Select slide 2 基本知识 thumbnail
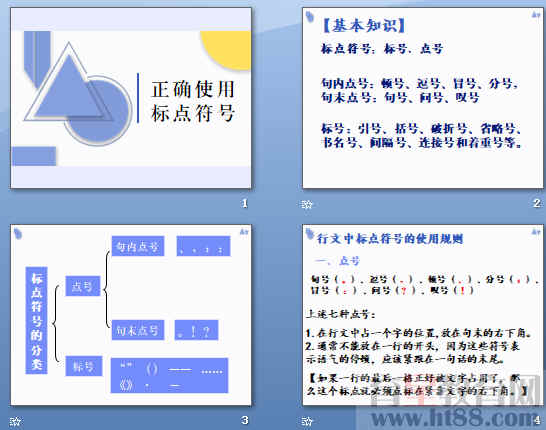This screenshot has width=546, height=430. coord(422,98)
